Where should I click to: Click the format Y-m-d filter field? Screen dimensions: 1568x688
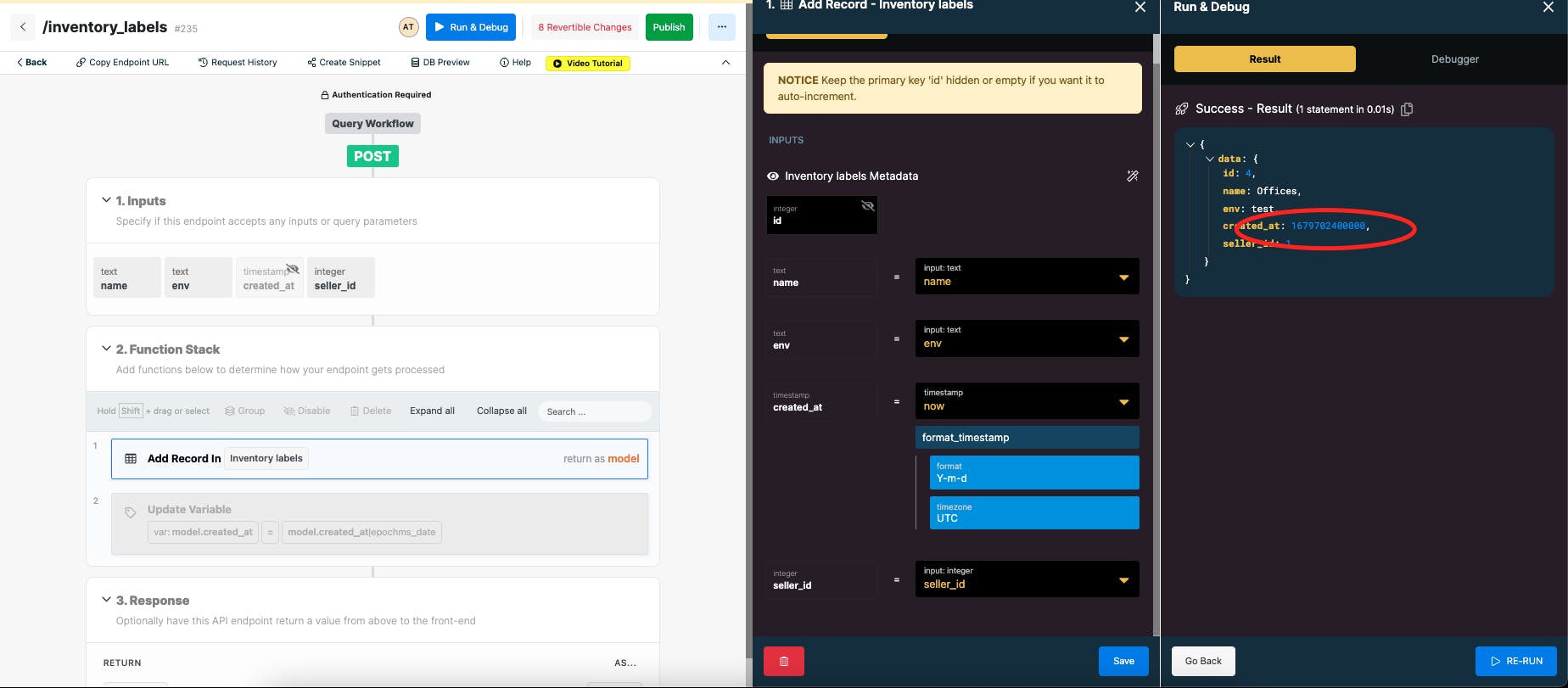1034,473
